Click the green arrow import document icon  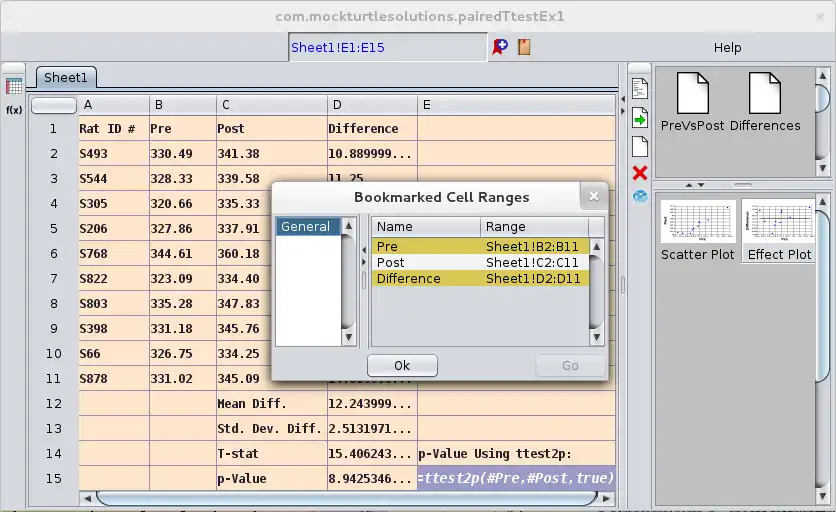click(x=640, y=118)
